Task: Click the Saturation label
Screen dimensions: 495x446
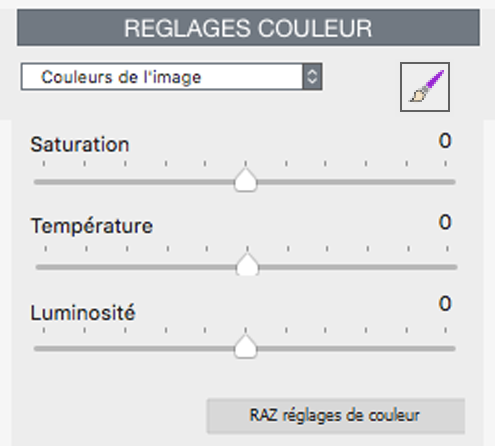Action: click(80, 145)
